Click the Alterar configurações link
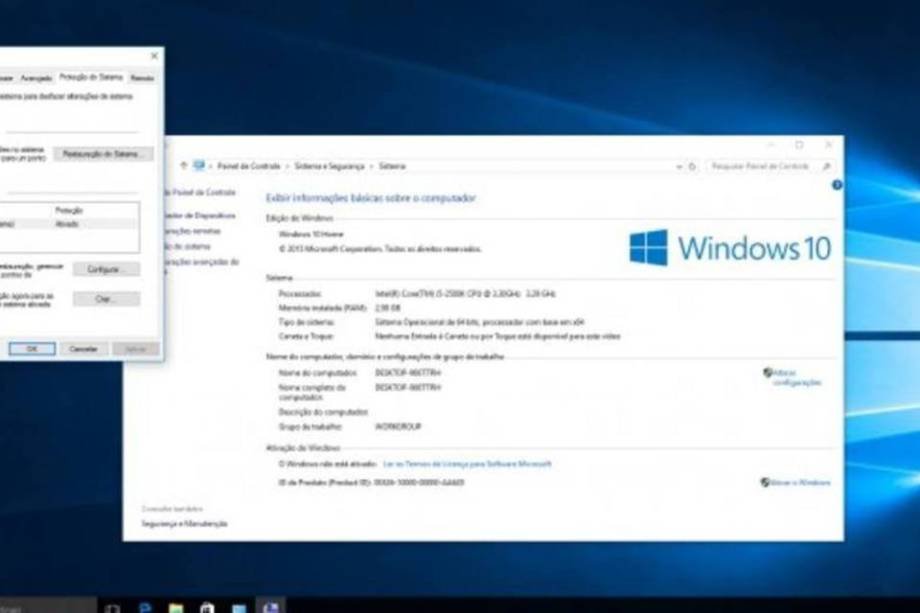Viewport: 920px width, 613px height. point(796,378)
